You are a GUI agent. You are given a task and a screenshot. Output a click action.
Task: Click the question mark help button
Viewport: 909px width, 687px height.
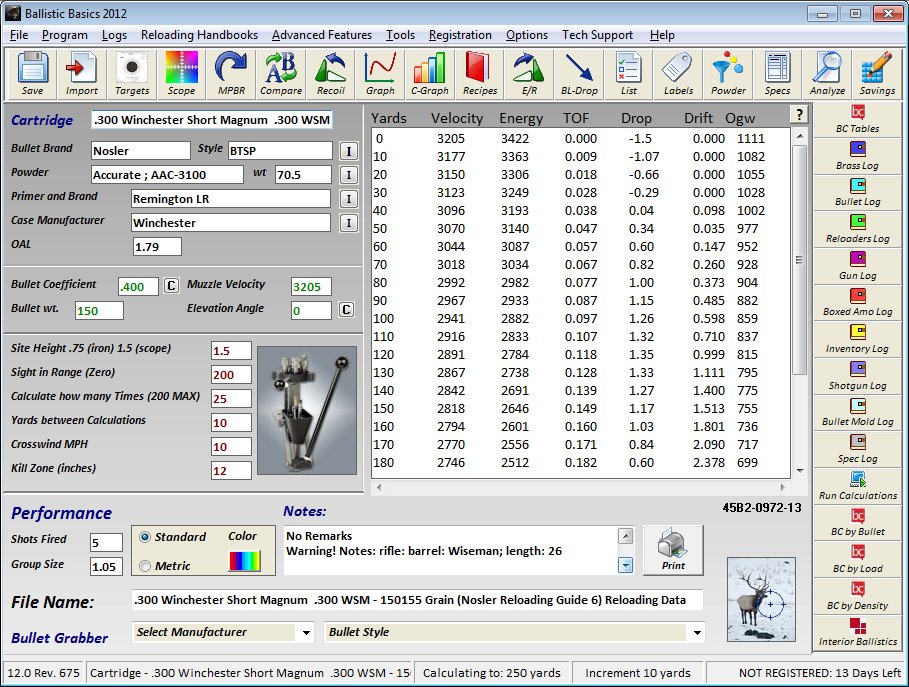point(799,115)
